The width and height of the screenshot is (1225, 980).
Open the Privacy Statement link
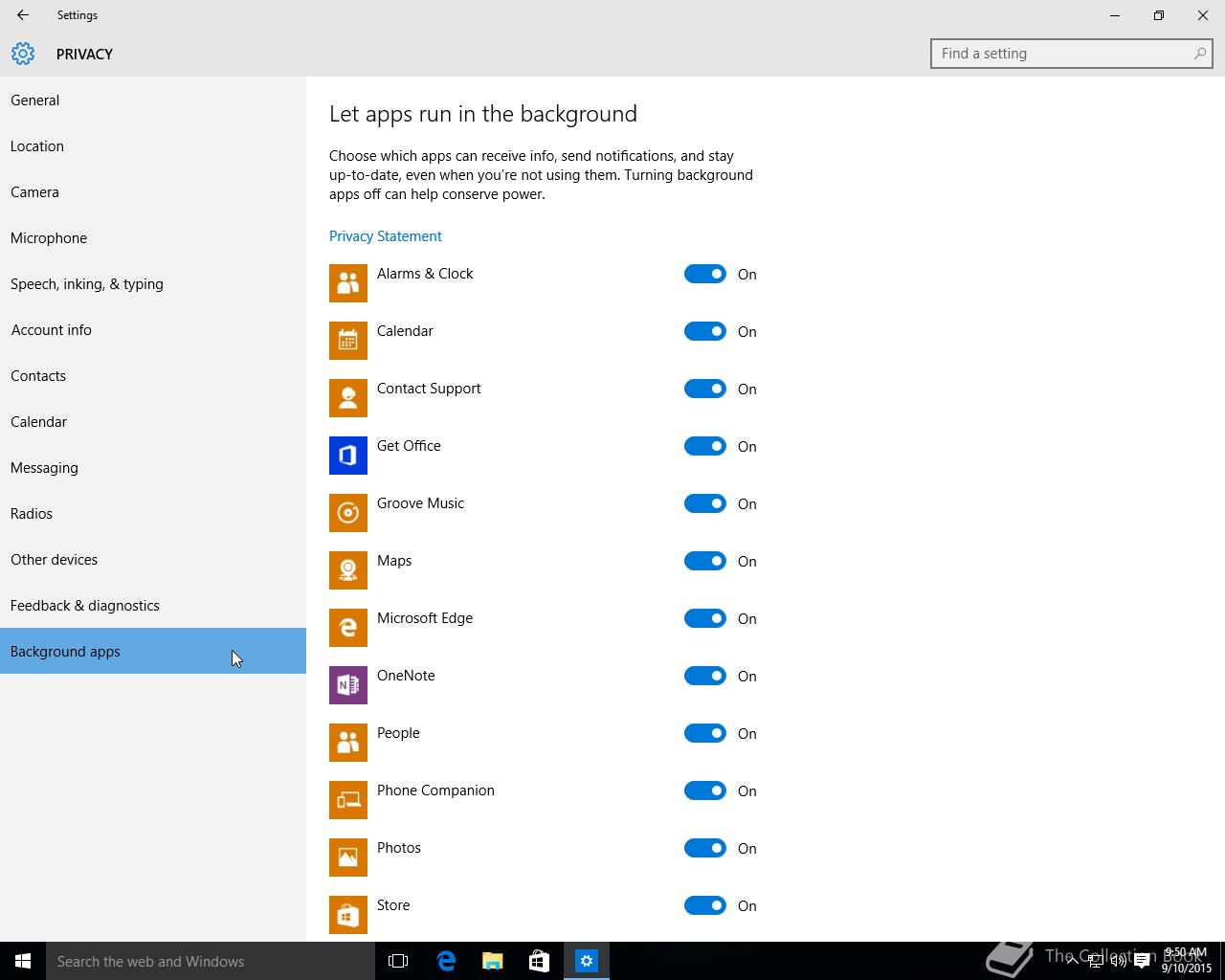pos(386,236)
